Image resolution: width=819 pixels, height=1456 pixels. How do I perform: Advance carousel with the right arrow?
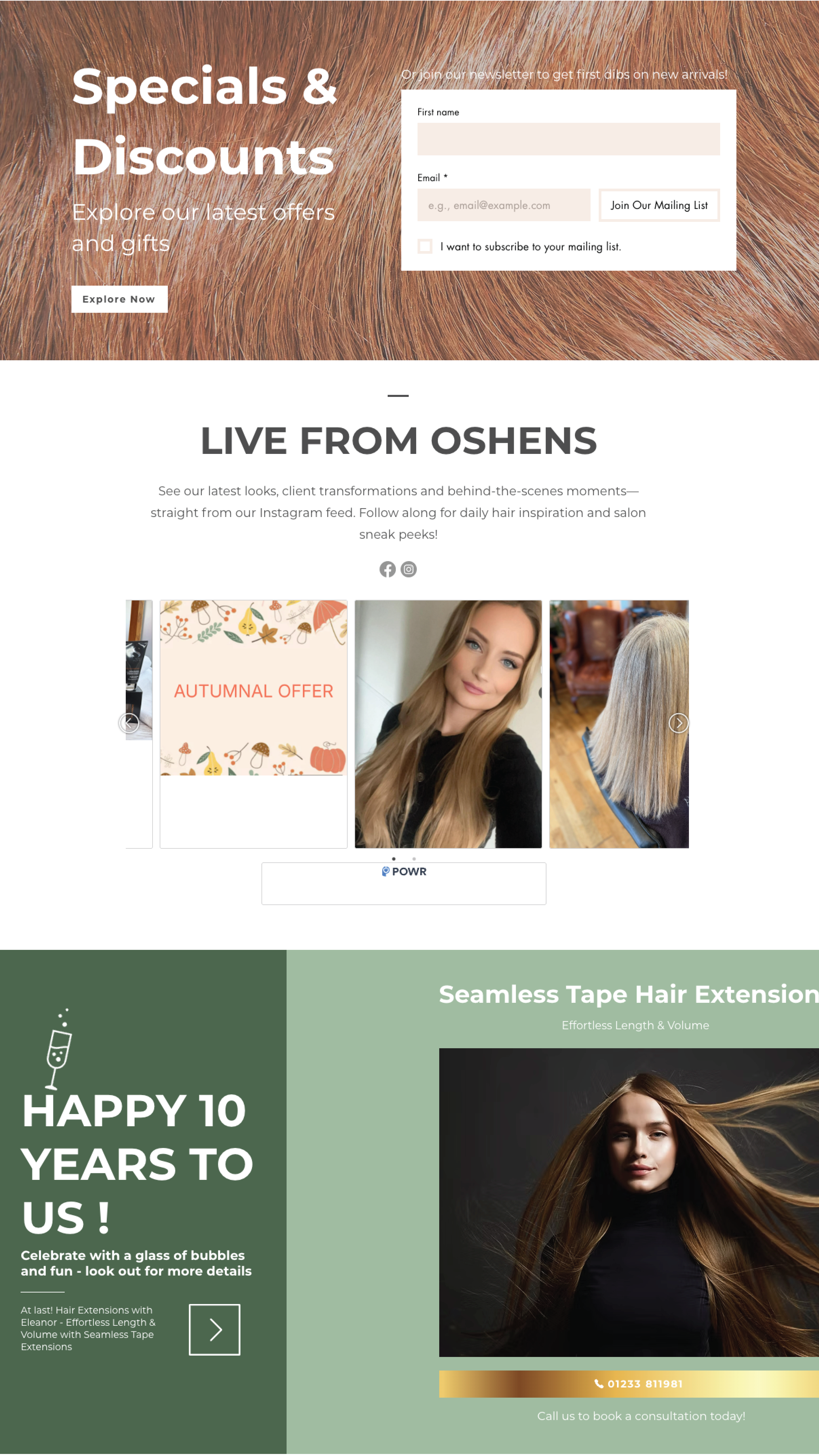(678, 723)
